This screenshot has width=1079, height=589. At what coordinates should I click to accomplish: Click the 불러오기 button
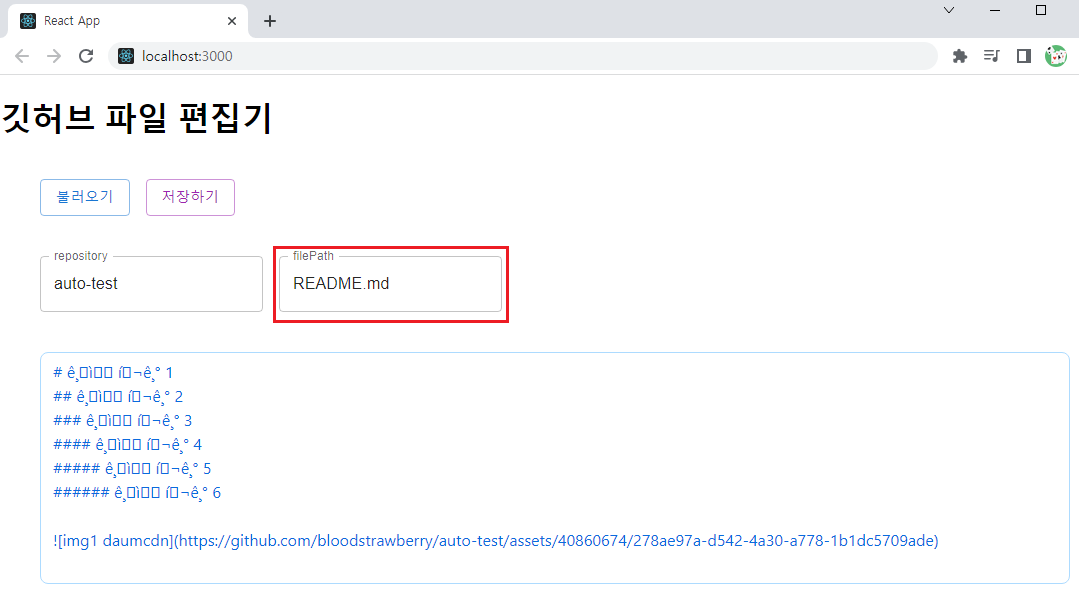pyautogui.click(x=85, y=197)
